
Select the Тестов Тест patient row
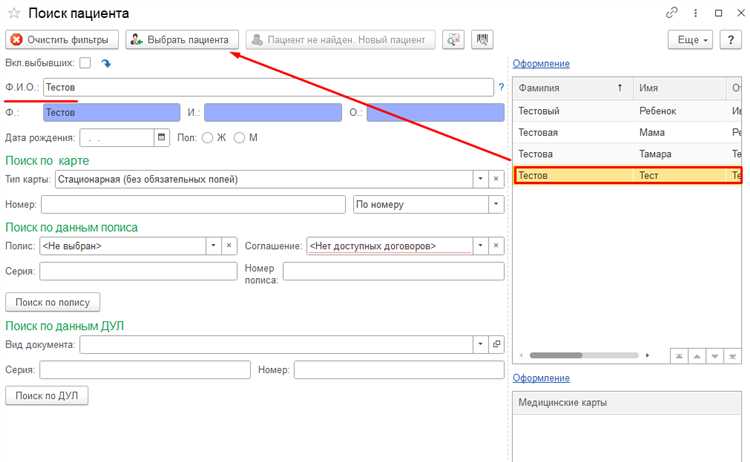627,176
